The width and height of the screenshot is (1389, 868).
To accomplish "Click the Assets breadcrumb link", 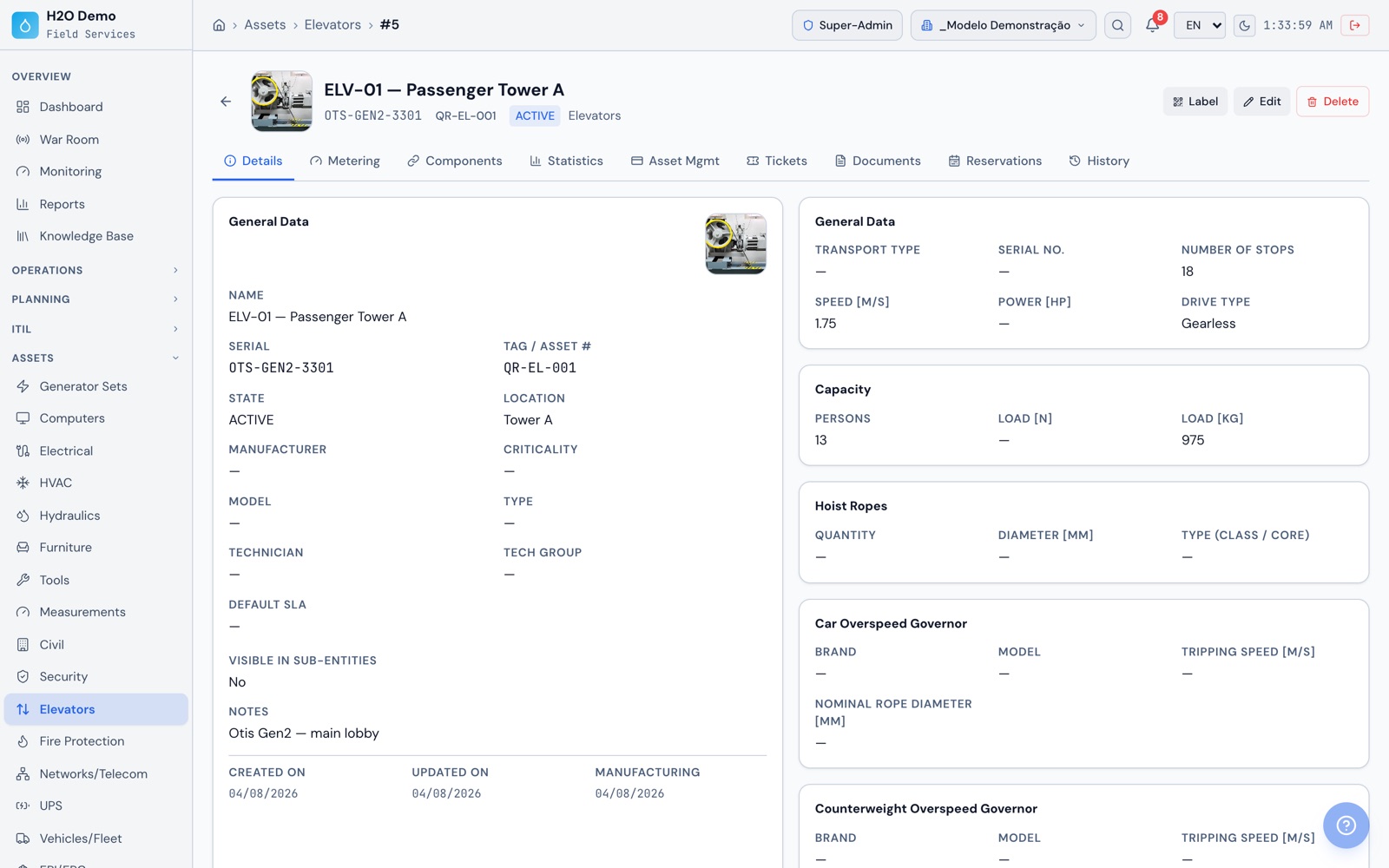I will click(x=265, y=25).
